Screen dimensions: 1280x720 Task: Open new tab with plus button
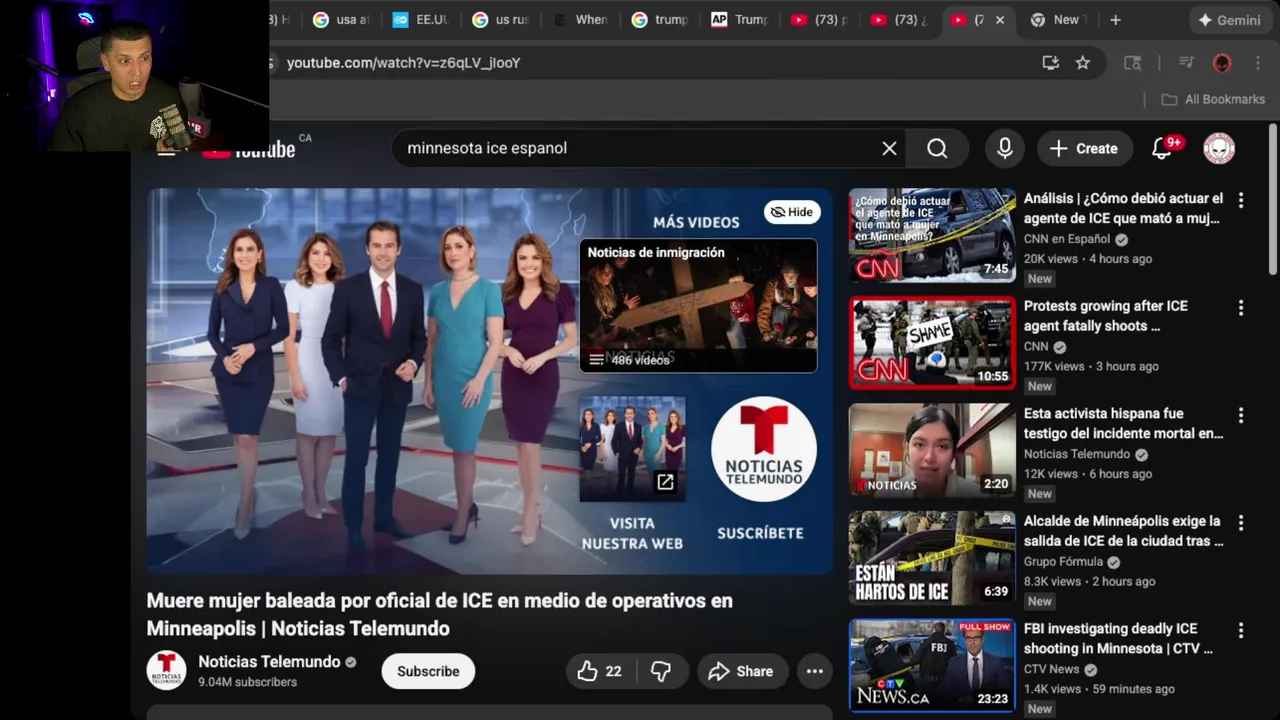(x=1115, y=20)
